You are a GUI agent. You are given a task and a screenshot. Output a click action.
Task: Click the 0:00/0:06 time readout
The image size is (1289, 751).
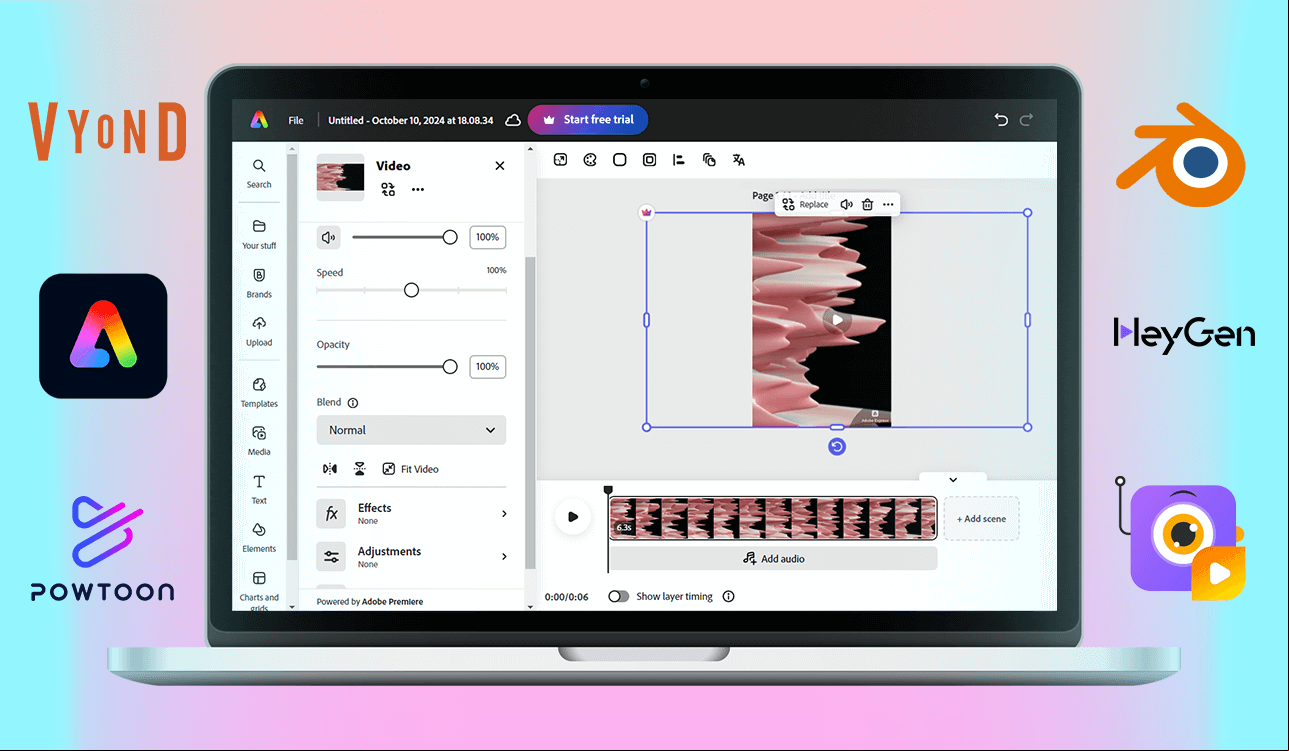tap(567, 596)
